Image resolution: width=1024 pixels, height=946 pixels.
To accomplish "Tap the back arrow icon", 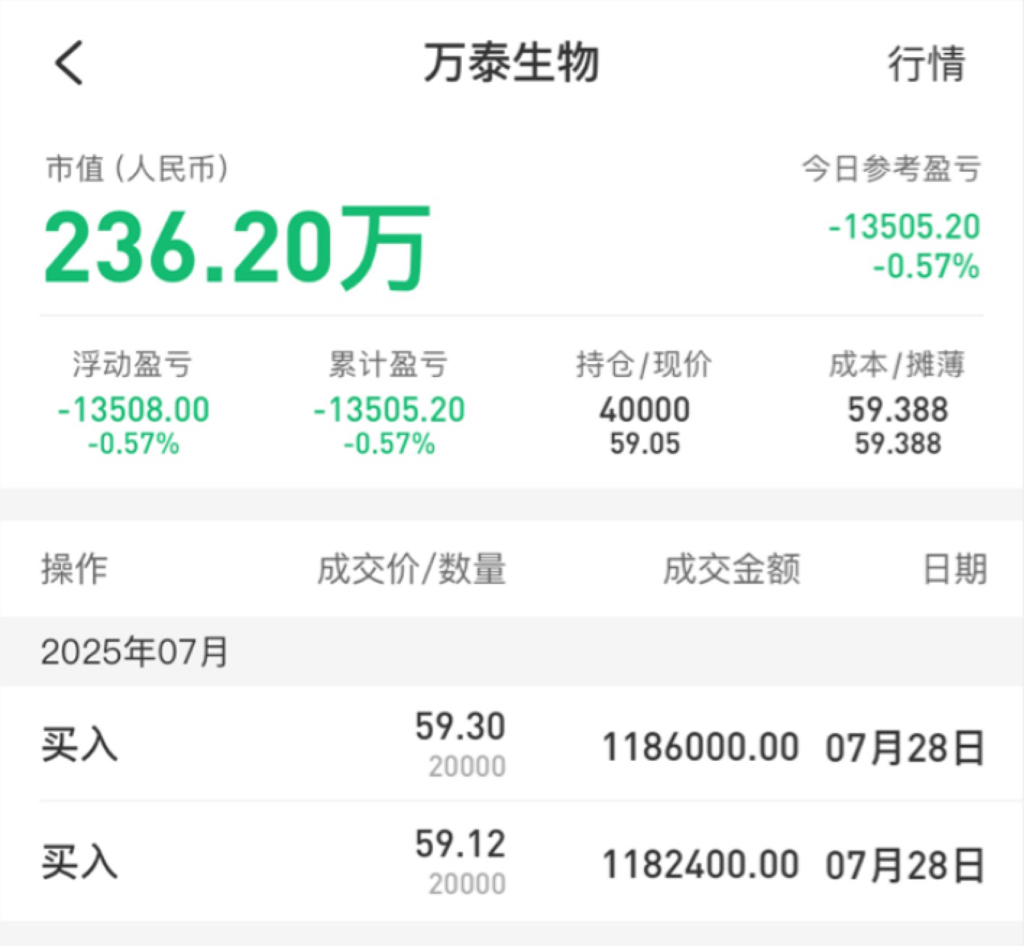I will coord(69,63).
